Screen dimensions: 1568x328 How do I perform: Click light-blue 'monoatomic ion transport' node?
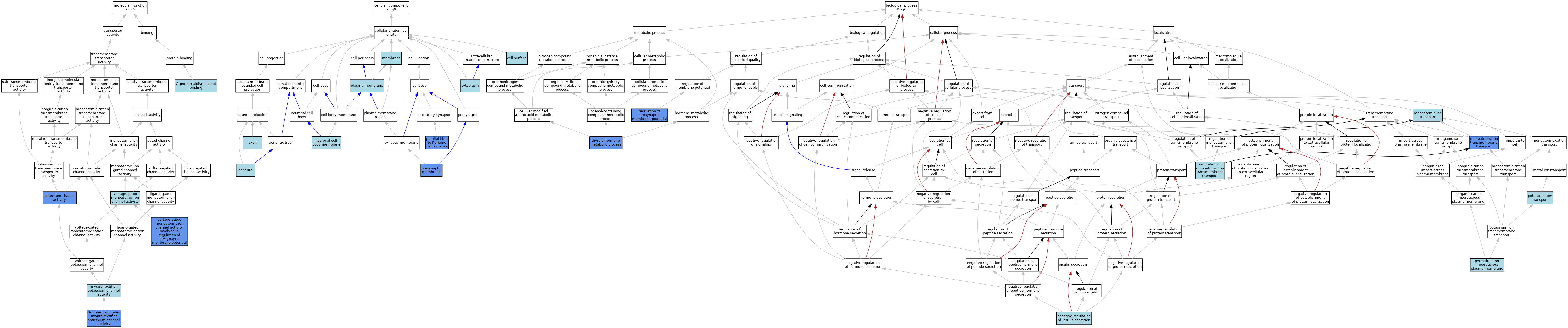pyautogui.click(x=1428, y=115)
